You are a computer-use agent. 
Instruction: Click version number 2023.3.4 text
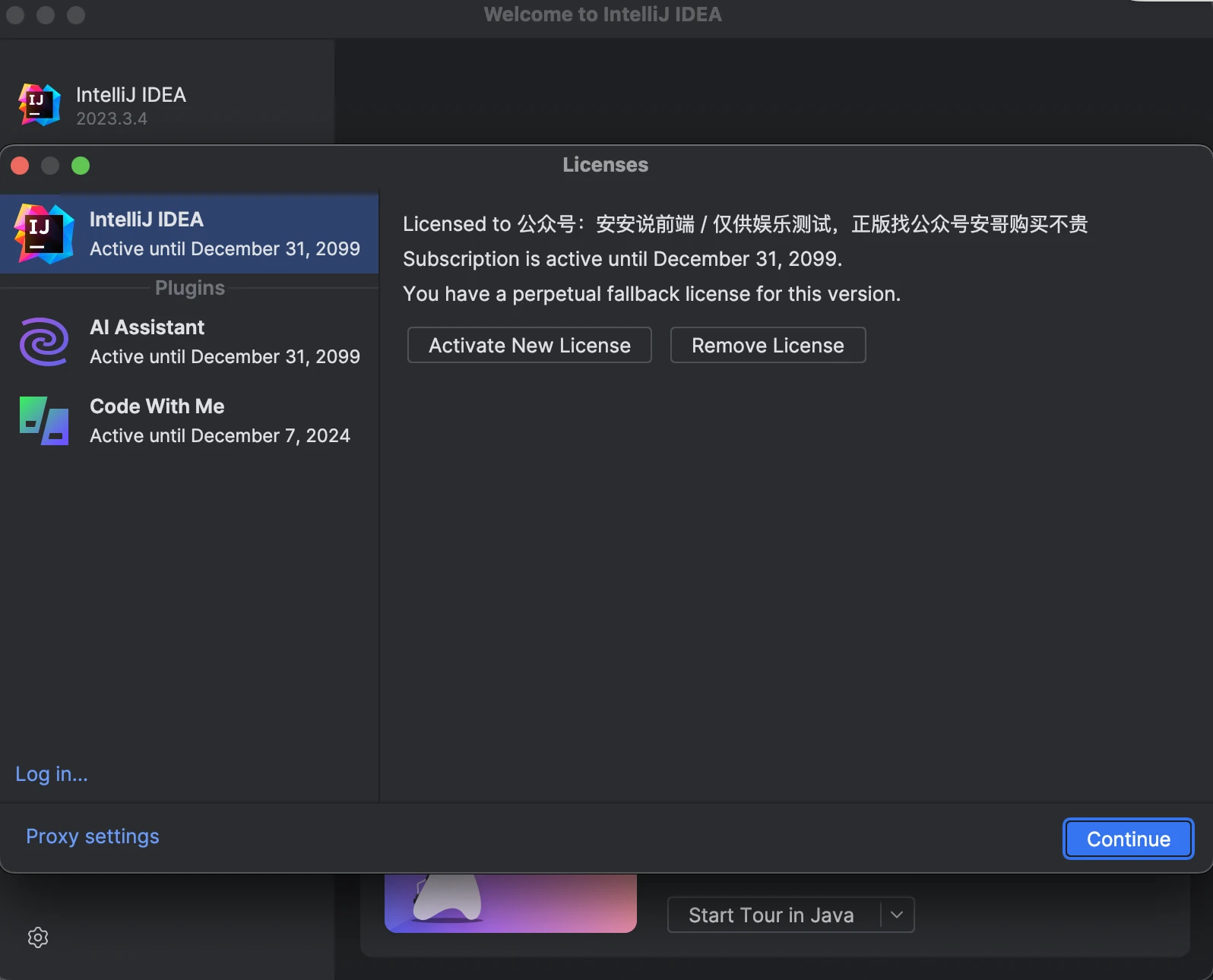click(x=112, y=119)
